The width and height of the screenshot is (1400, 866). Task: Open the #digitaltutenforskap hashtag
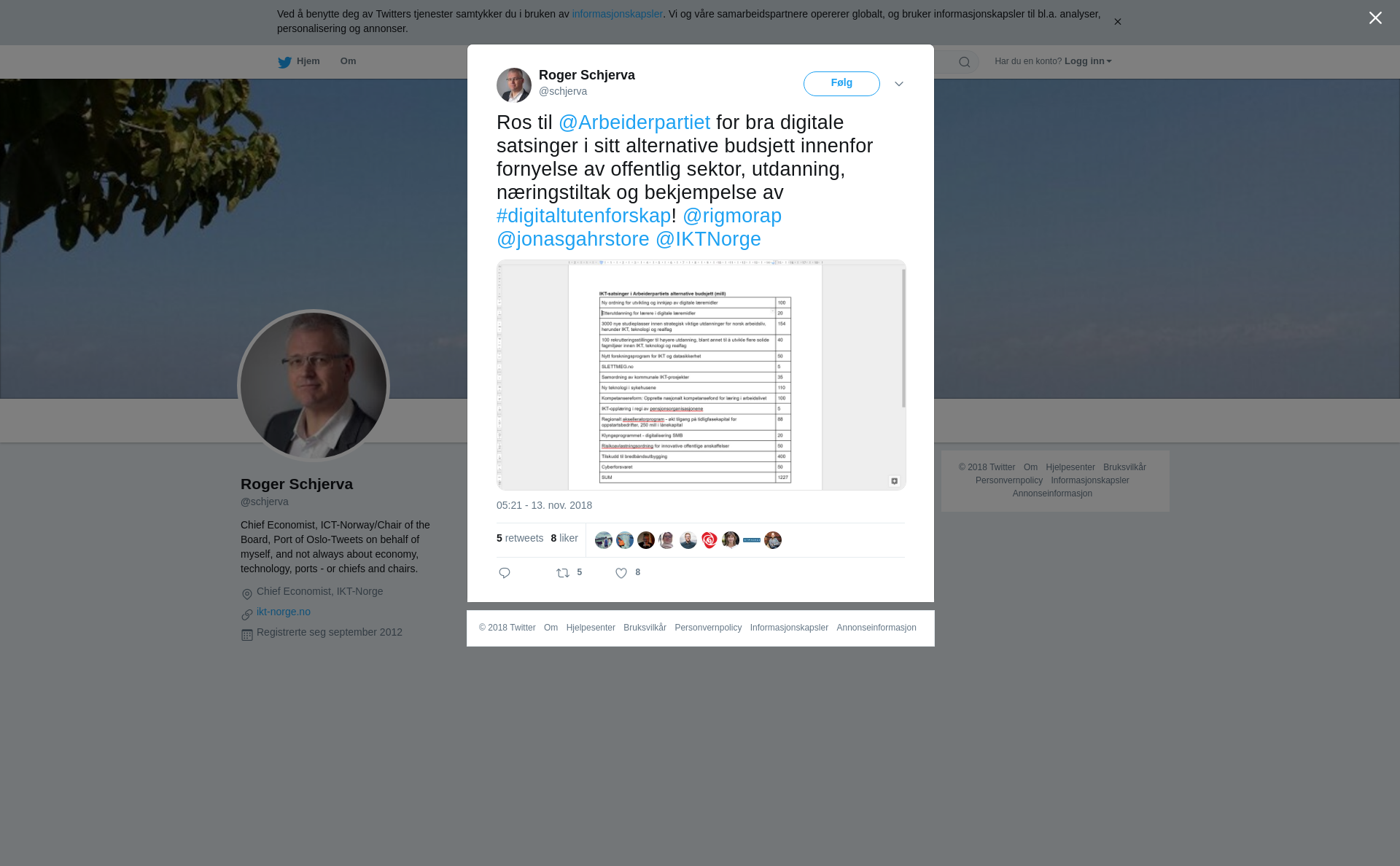click(583, 216)
